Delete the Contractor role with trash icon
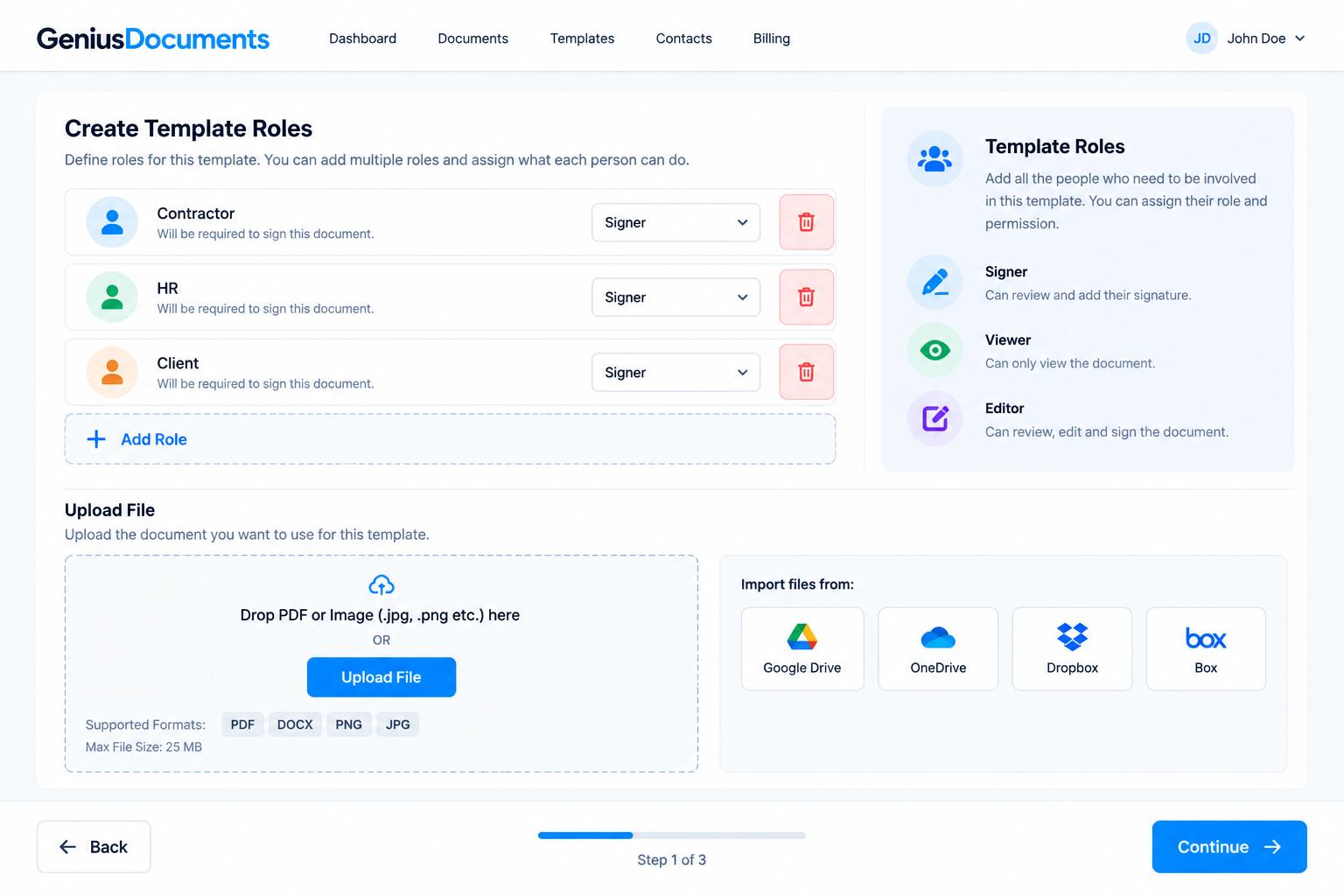Image resolution: width=1344 pixels, height=896 pixels. click(x=806, y=222)
